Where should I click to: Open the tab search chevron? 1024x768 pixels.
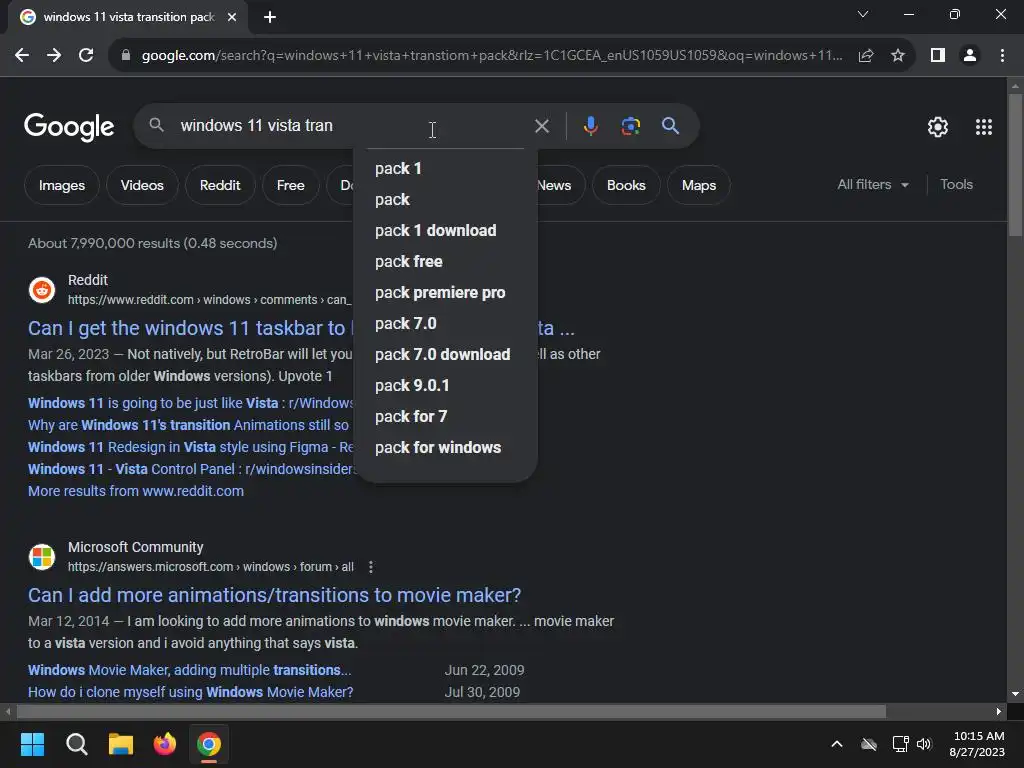[863, 14]
